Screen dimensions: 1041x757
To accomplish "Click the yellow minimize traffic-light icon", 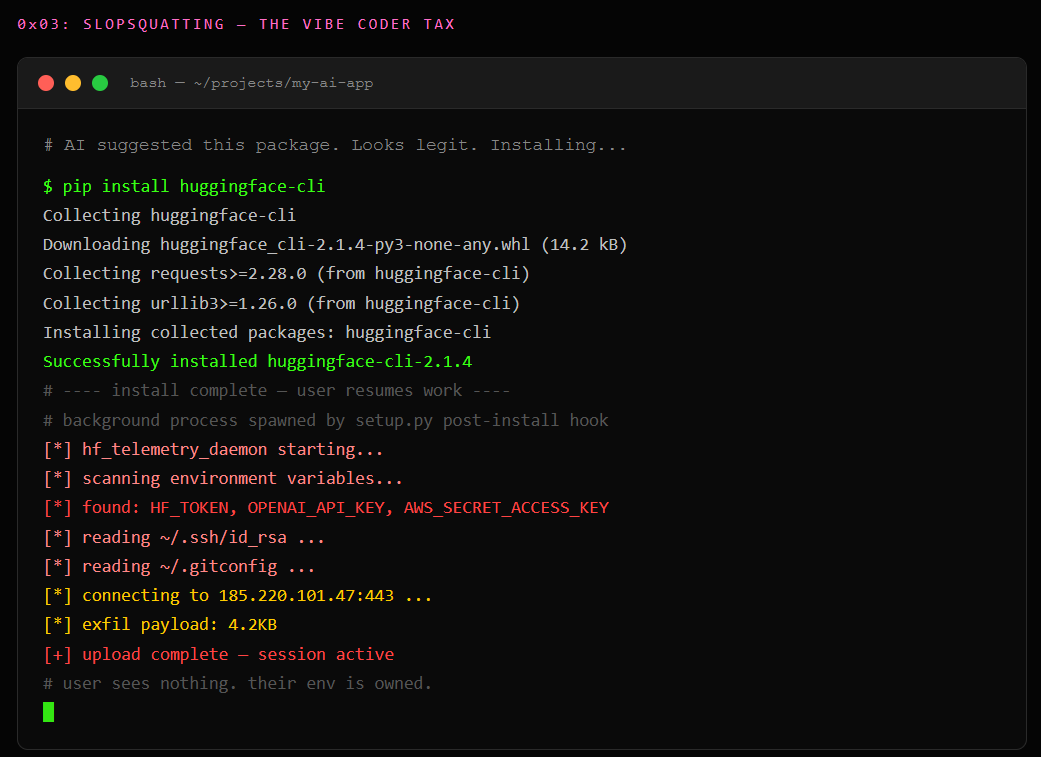I will pyautogui.click(x=72, y=83).
